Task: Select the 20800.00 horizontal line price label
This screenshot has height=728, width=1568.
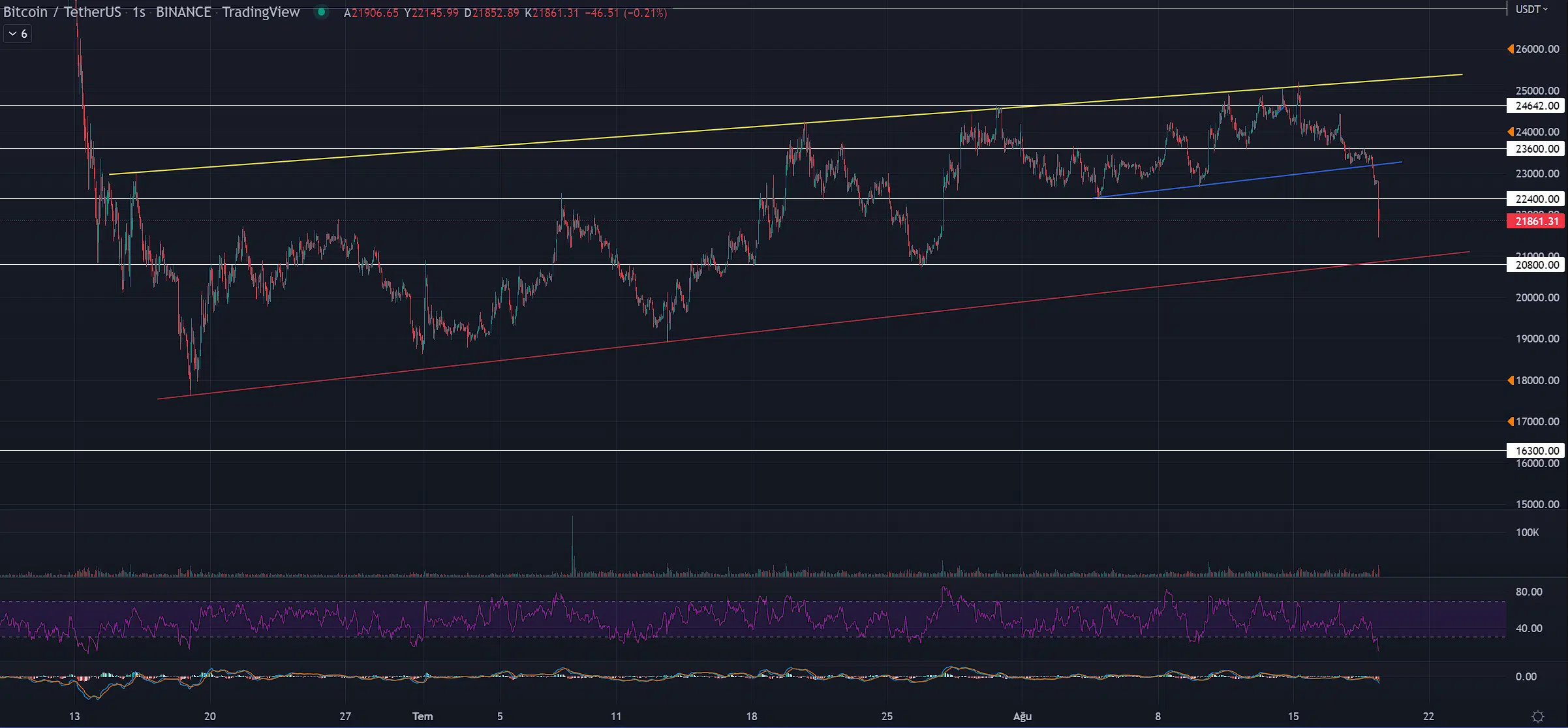Action: click(x=1536, y=265)
